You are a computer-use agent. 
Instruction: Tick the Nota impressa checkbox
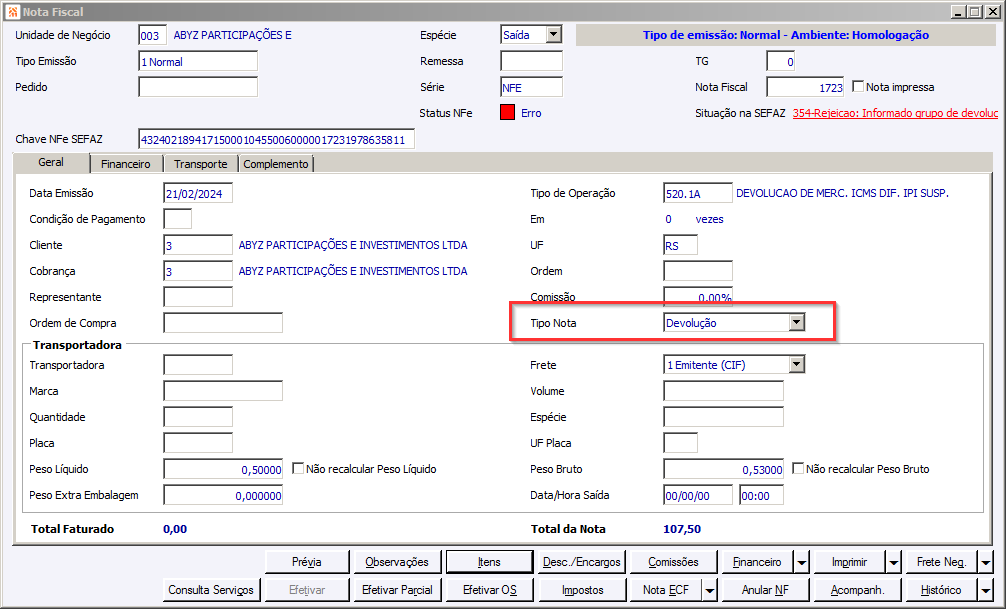coord(858,86)
